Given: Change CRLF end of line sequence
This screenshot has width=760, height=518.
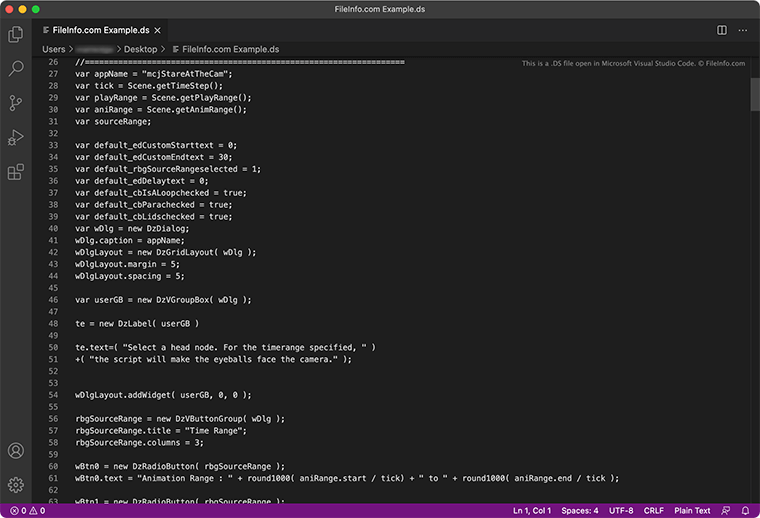Looking at the screenshot, I should (x=654, y=511).
